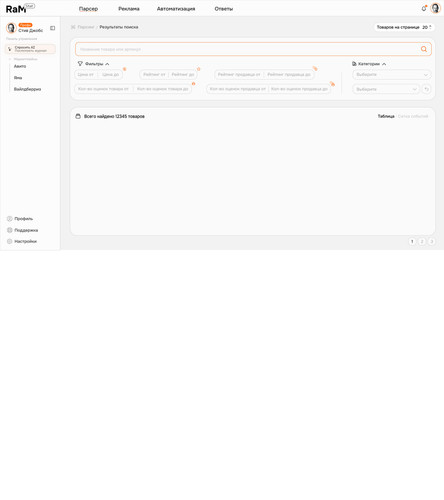Open the notifications bell icon

[x=424, y=8]
